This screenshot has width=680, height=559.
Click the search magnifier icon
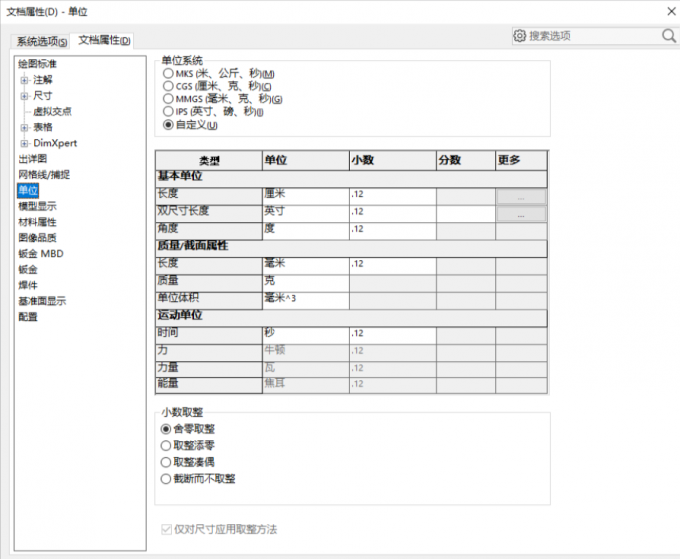click(669, 36)
